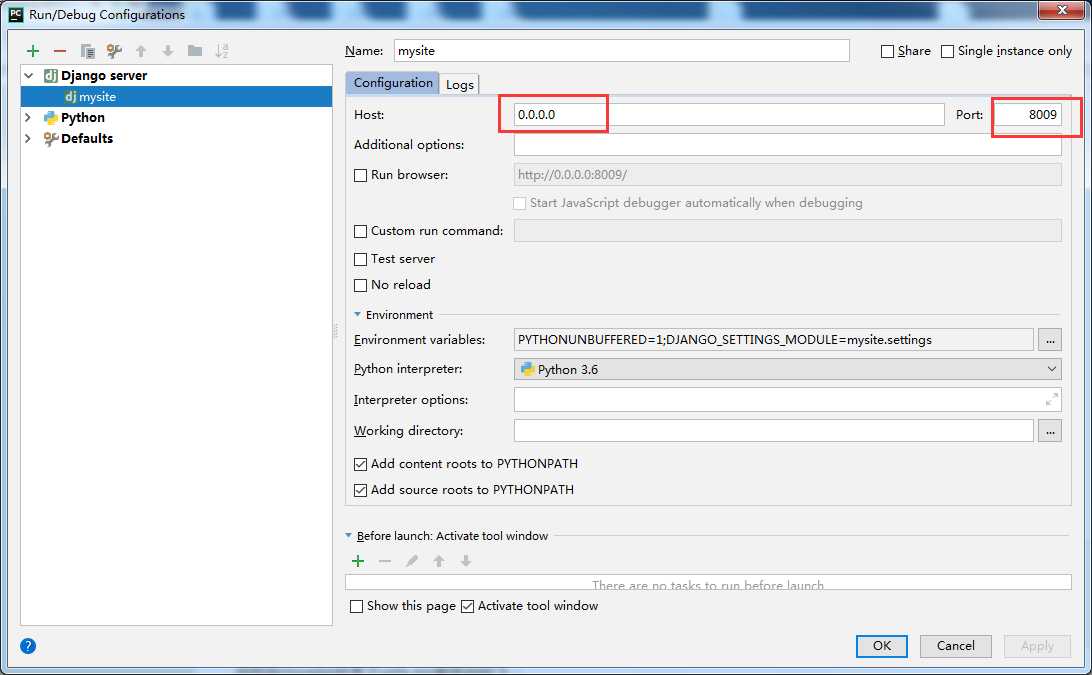Select the Python tree row

pyautogui.click(x=176, y=118)
